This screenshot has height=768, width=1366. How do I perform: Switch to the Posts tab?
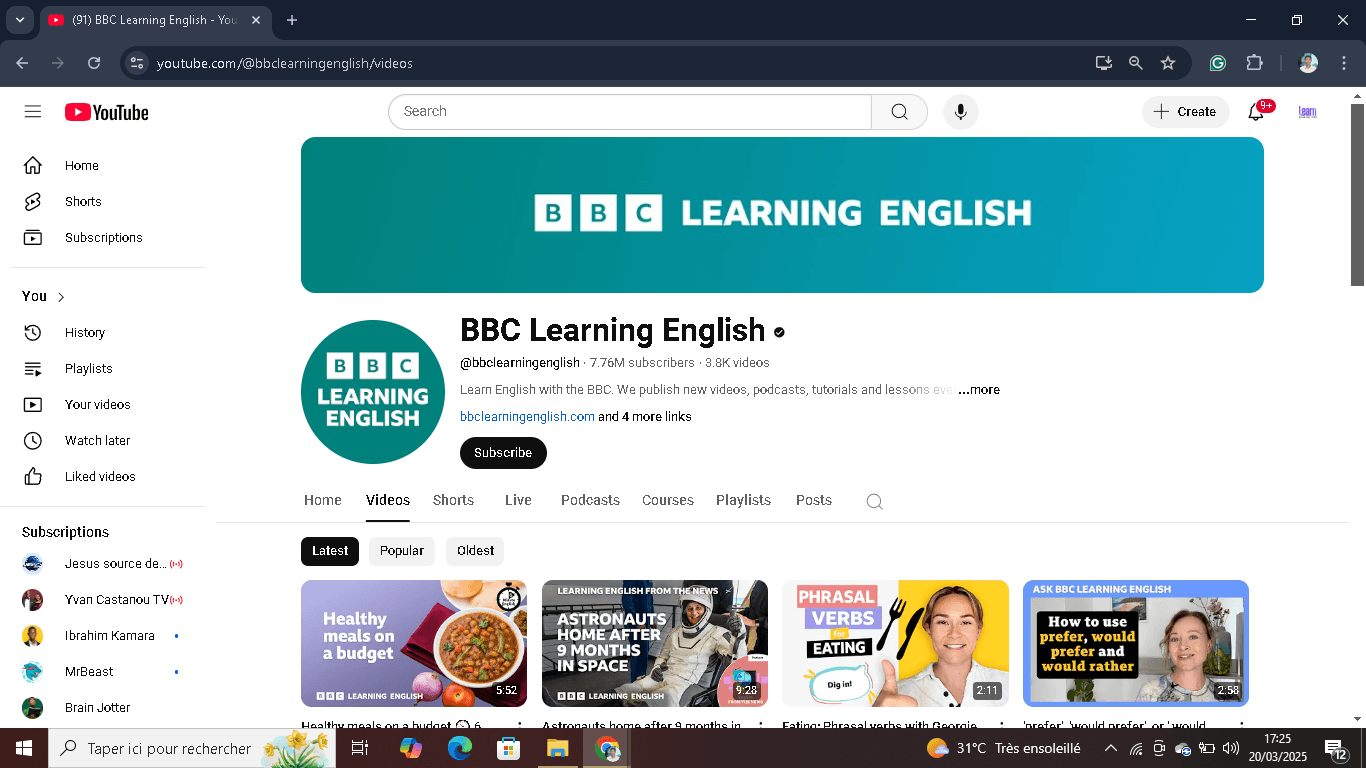click(813, 500)
